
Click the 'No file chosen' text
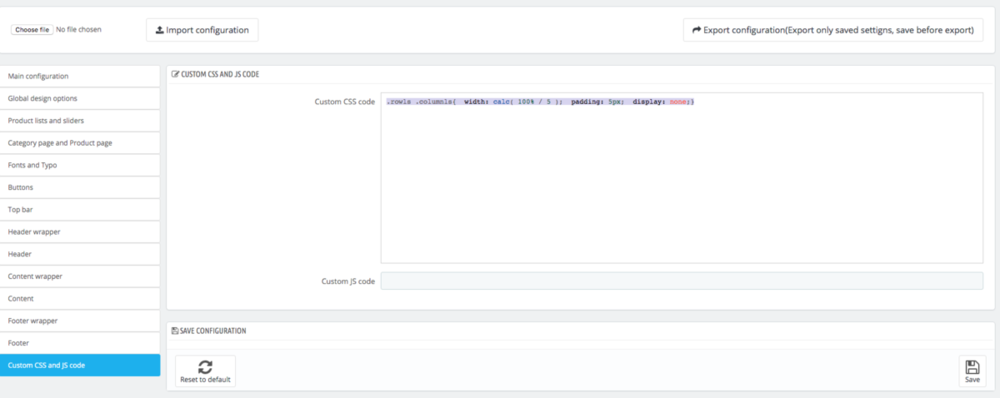(78, 29)
